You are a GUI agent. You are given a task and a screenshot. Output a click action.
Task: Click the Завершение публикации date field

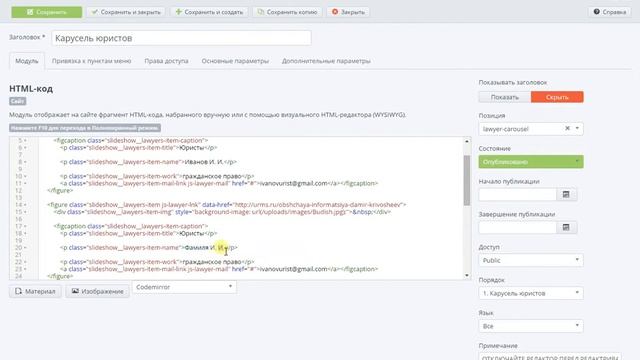[x=518, y=227]
